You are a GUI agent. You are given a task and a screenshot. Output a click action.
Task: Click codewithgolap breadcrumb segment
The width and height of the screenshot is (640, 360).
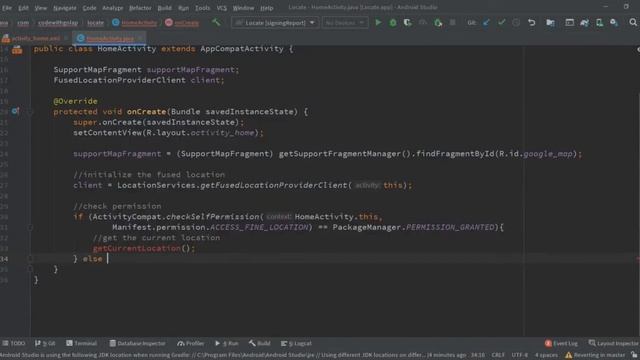[x=58, y=23]
